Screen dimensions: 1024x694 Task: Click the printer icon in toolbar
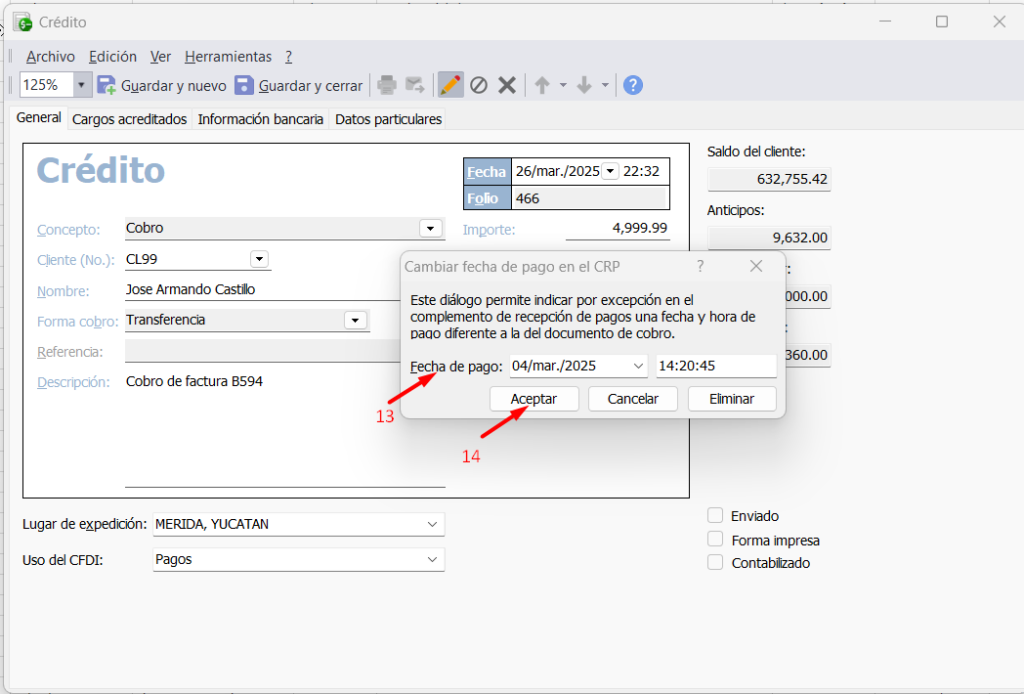pyautogui.click(x=387, y=86)
